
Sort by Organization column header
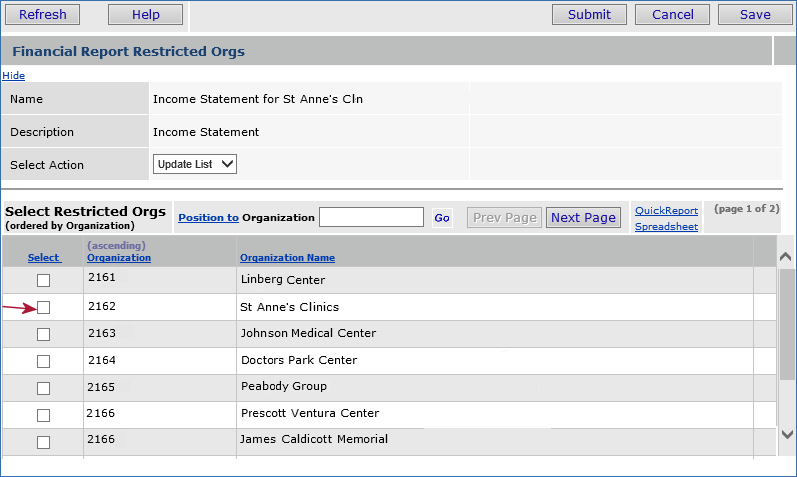(x=119, y=257)
